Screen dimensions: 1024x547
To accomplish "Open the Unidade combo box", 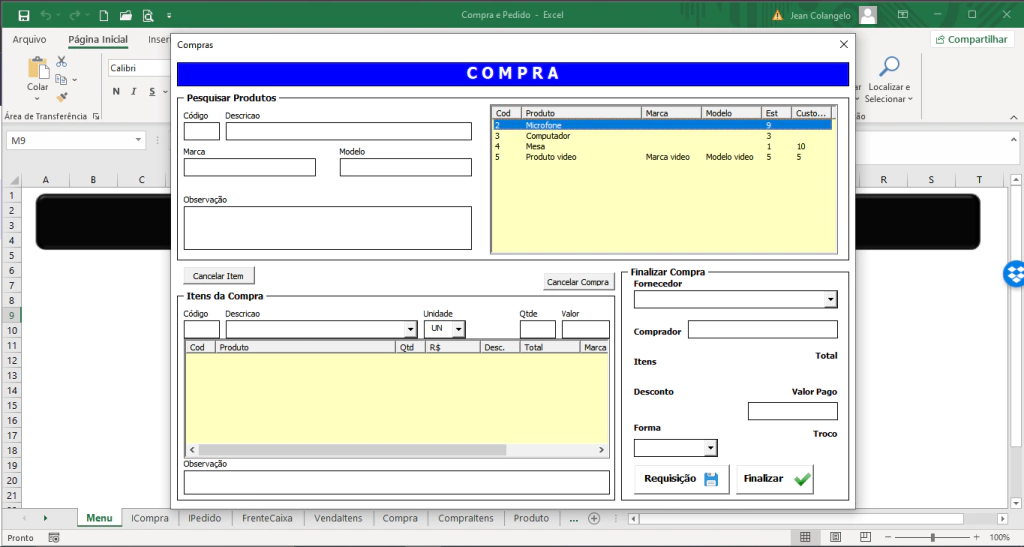I will tap(458, 329).
